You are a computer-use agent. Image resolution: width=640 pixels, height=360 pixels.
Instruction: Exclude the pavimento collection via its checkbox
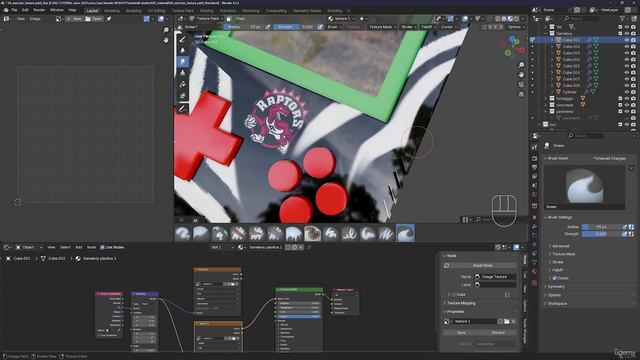point(620,111)
